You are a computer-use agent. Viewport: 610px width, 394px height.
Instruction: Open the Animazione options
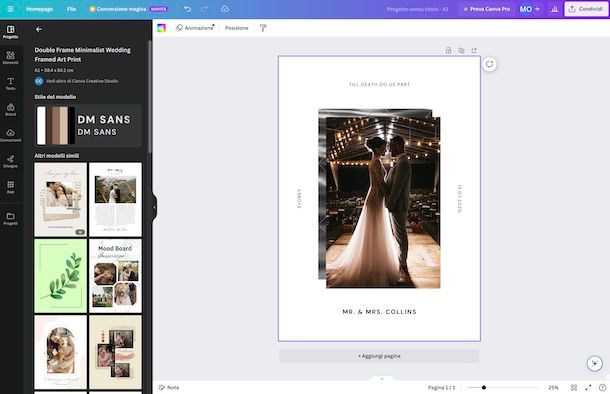(195, 28)
